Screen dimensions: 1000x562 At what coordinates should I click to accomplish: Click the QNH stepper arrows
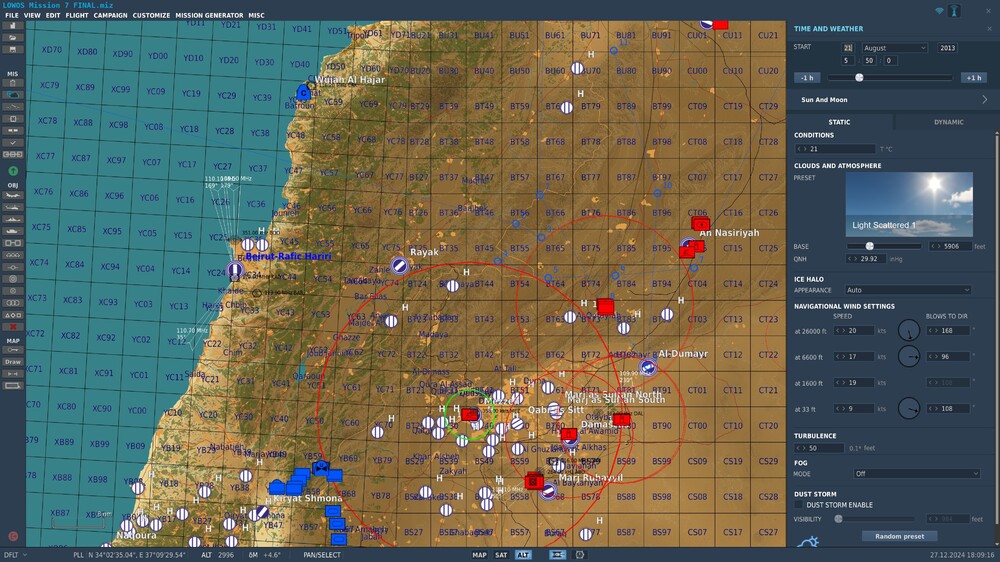pyautogui.click(x=853, y=259)
